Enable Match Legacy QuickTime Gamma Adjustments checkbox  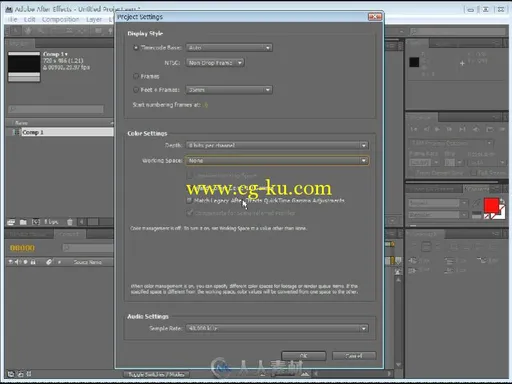(189, 200)
